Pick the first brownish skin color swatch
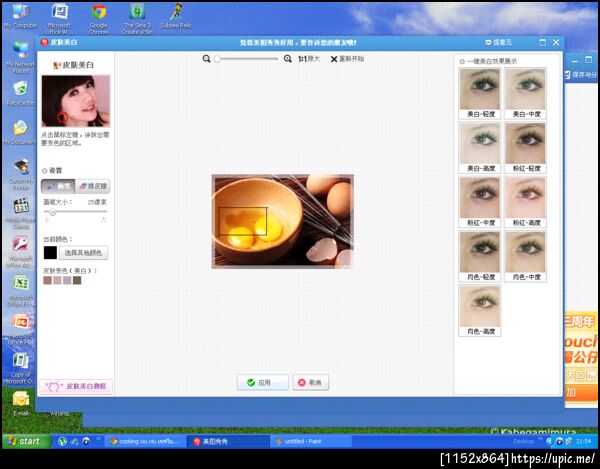The width and height of the screenshot is (600, 469). (47, 280)
